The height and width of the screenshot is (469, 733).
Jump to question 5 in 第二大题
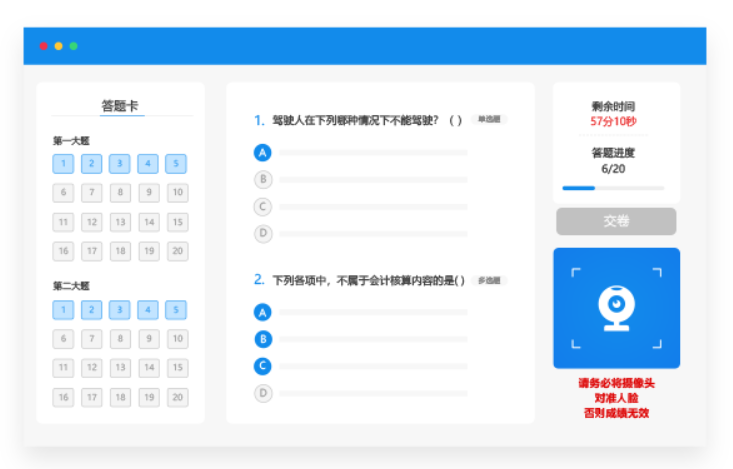(x=177, y=310)
